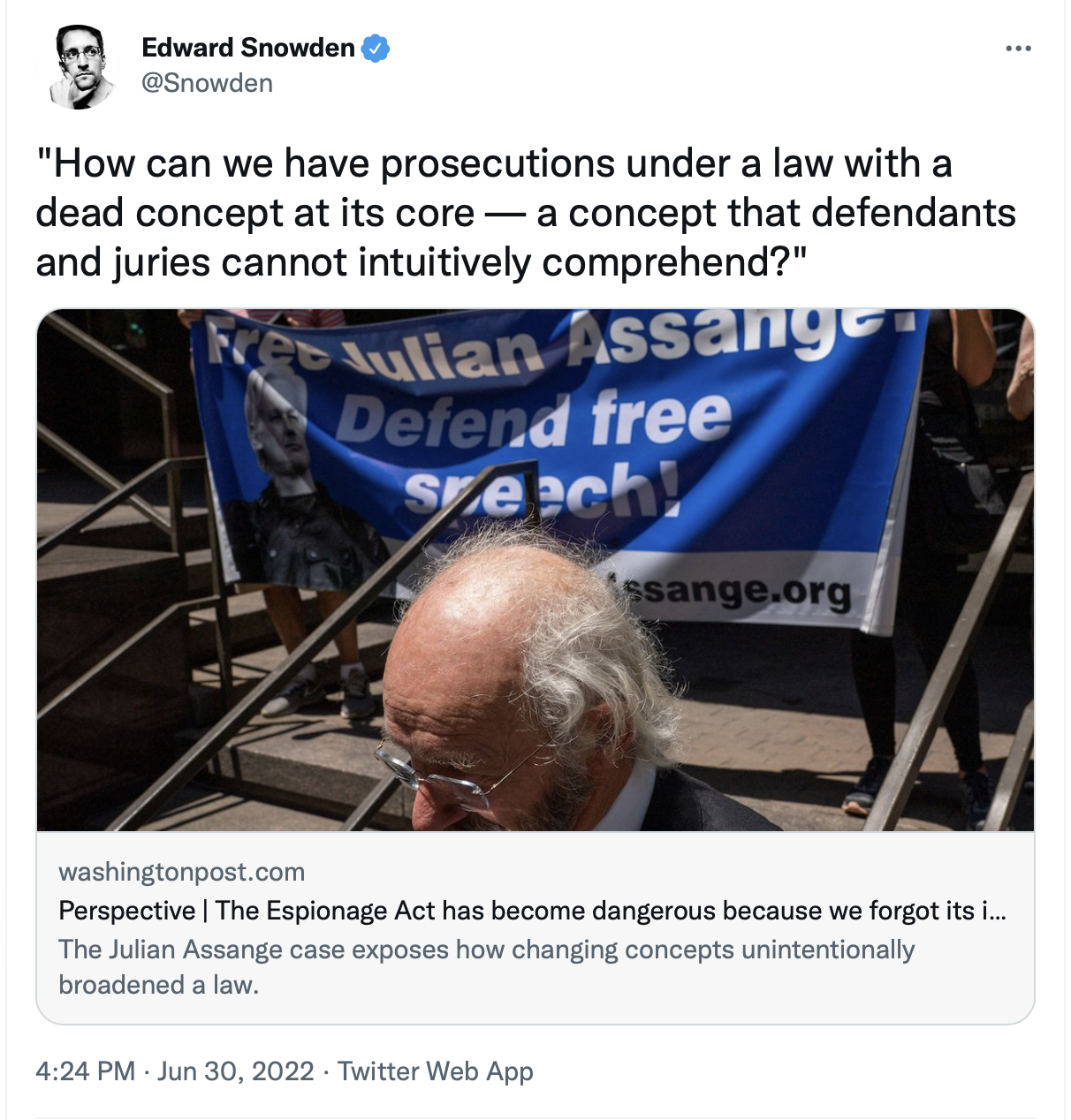Open the Washington Post card photo
This screenshot has width=1071, height=1120.
[x=535, y=570]
